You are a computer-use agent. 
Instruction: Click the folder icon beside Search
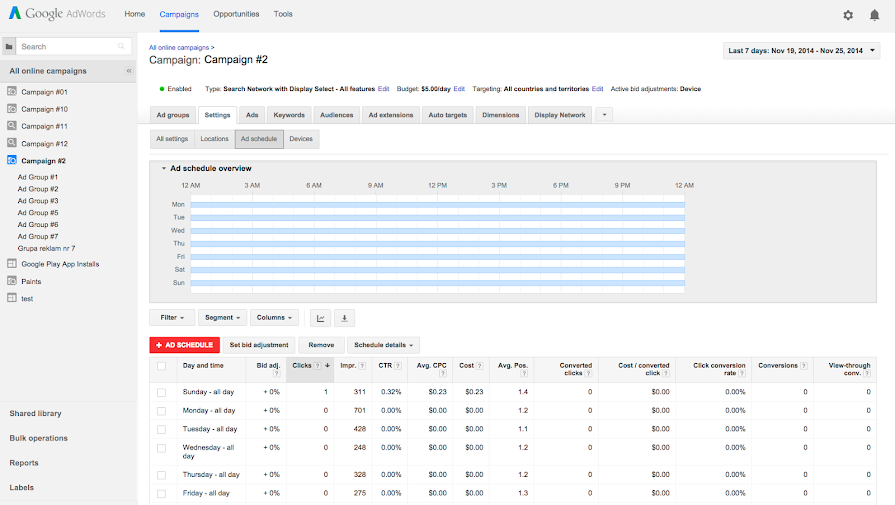coord(9,46)
